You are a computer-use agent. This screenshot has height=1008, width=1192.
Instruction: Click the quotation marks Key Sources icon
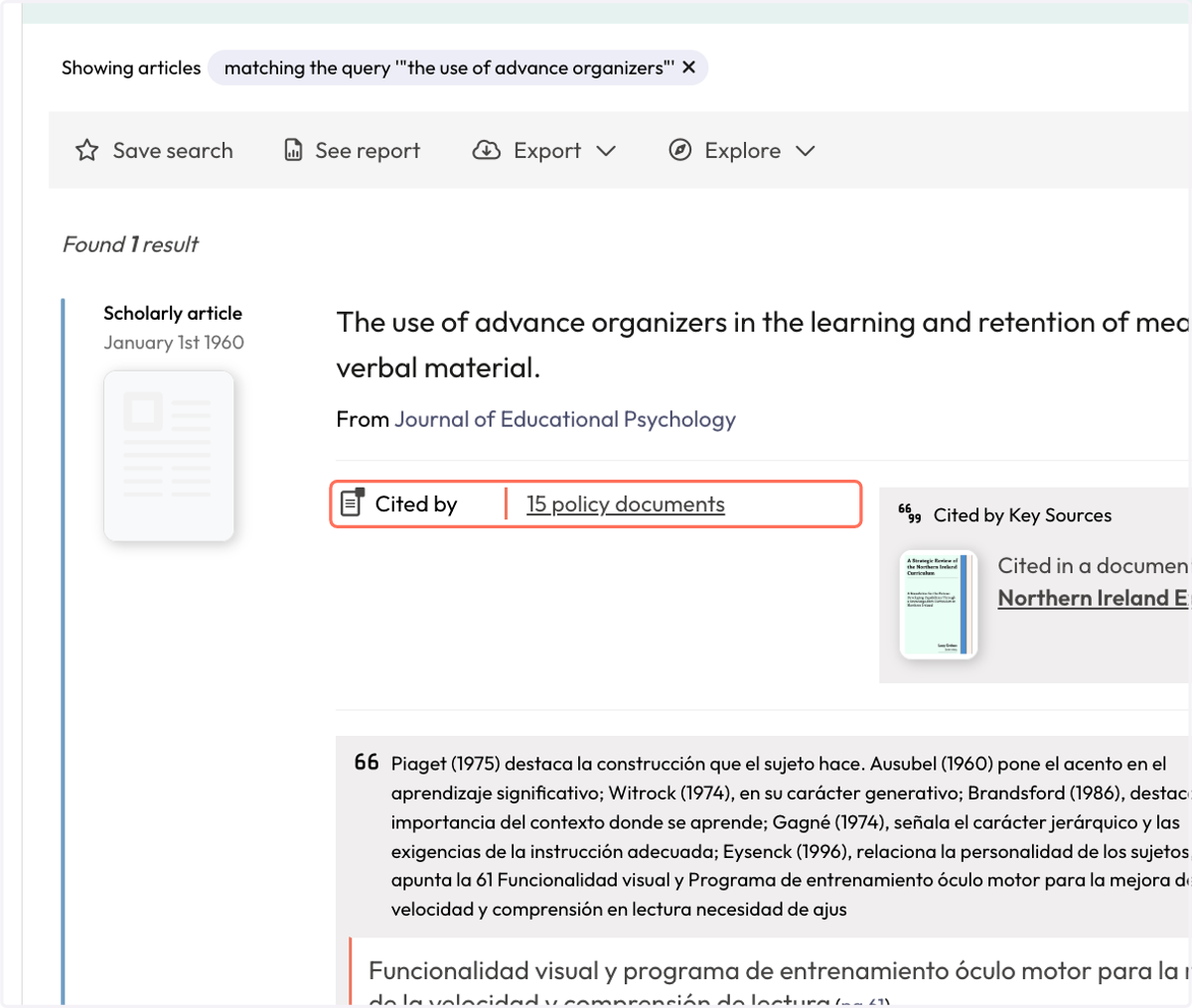(909, 513)
